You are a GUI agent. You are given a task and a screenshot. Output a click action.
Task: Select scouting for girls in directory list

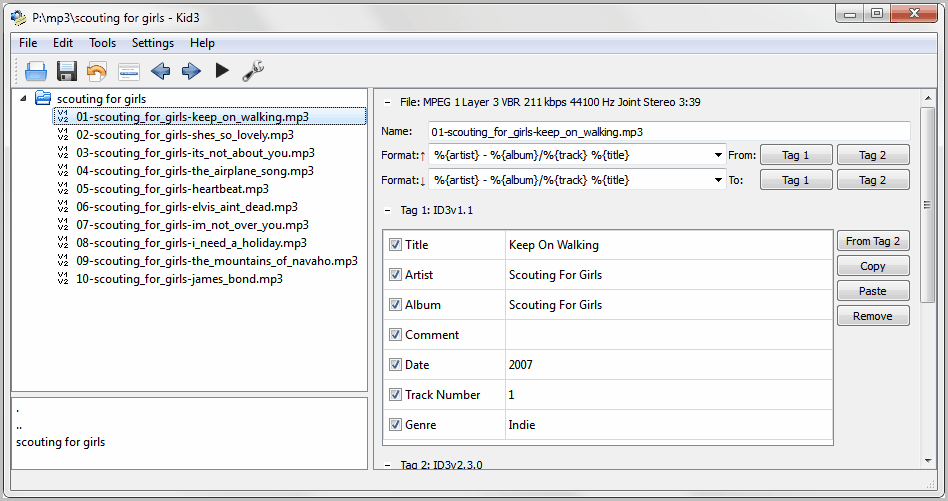point(60,442)
